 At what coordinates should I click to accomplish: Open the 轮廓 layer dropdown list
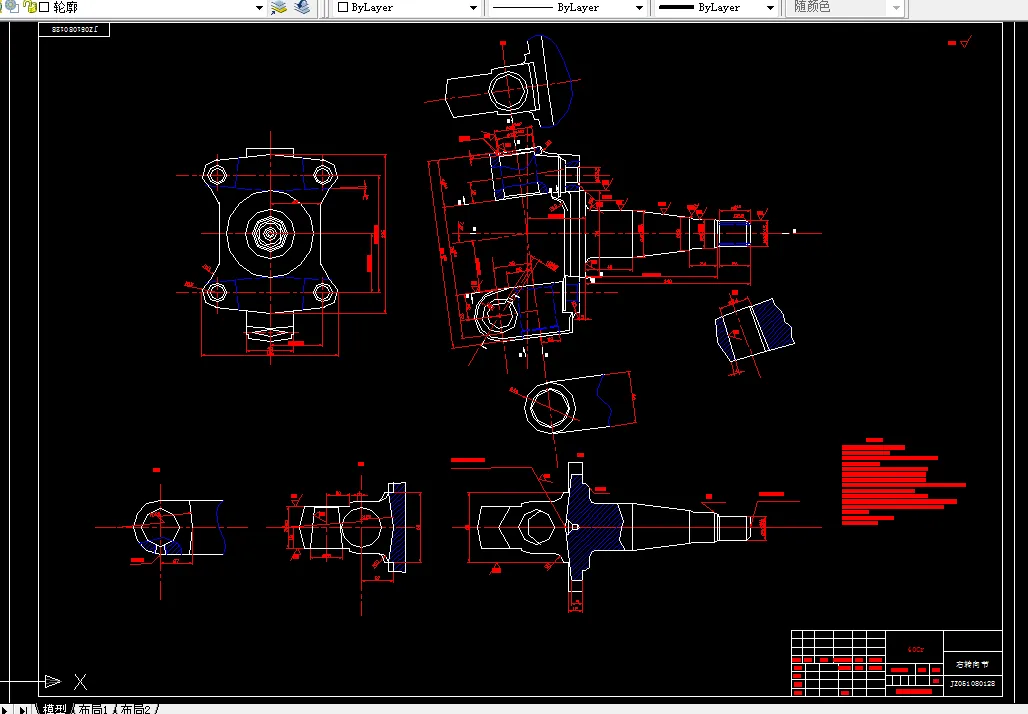tap(259, 8)
